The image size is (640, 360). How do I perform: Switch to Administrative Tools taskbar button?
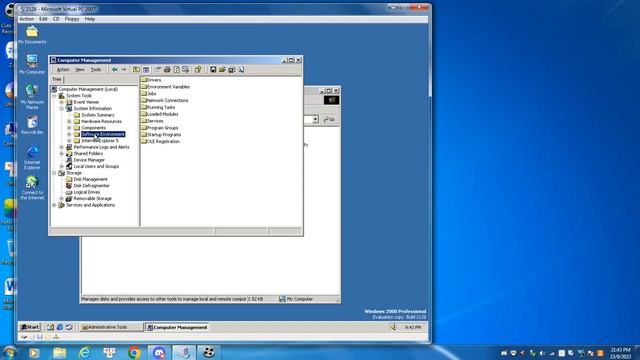click(111, 327)
